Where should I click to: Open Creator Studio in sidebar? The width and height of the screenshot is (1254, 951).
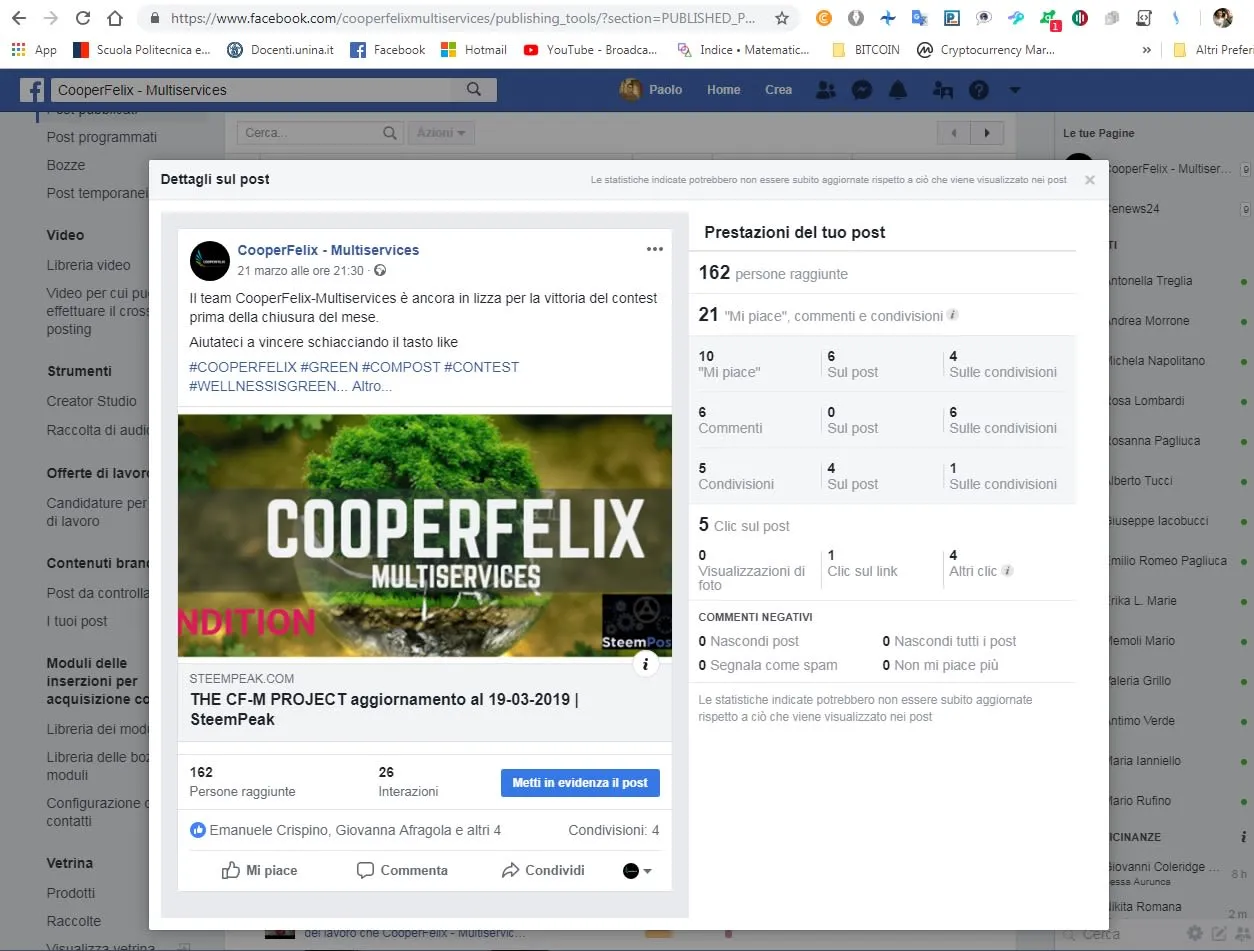coord(91,401)
